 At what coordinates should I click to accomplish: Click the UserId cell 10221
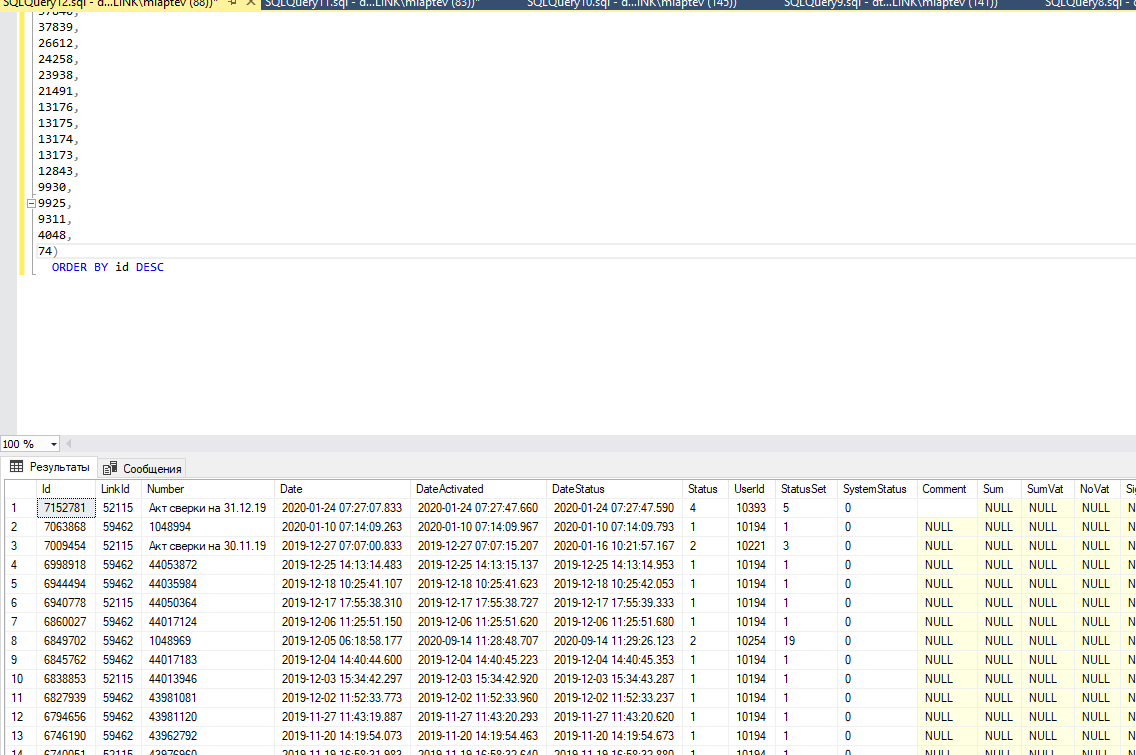(x=752, y=546)
